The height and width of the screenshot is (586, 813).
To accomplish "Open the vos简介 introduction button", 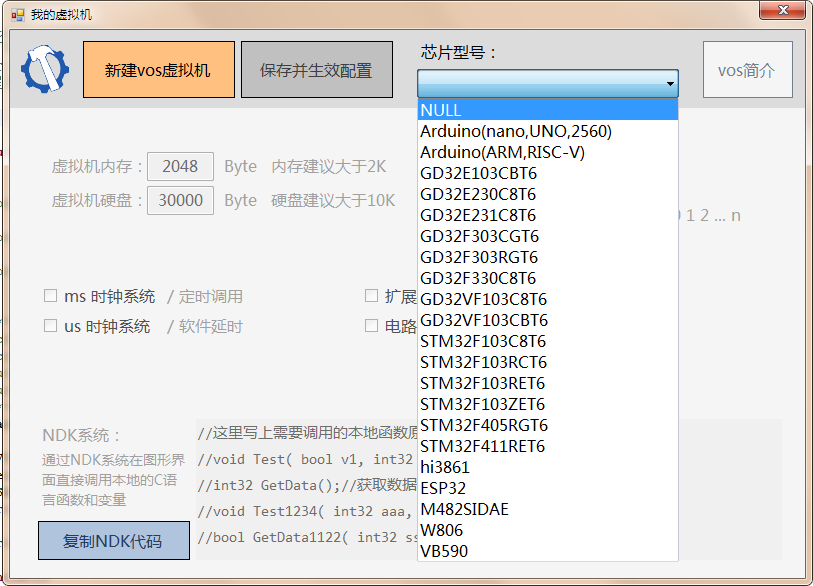I will click(748, 69).
